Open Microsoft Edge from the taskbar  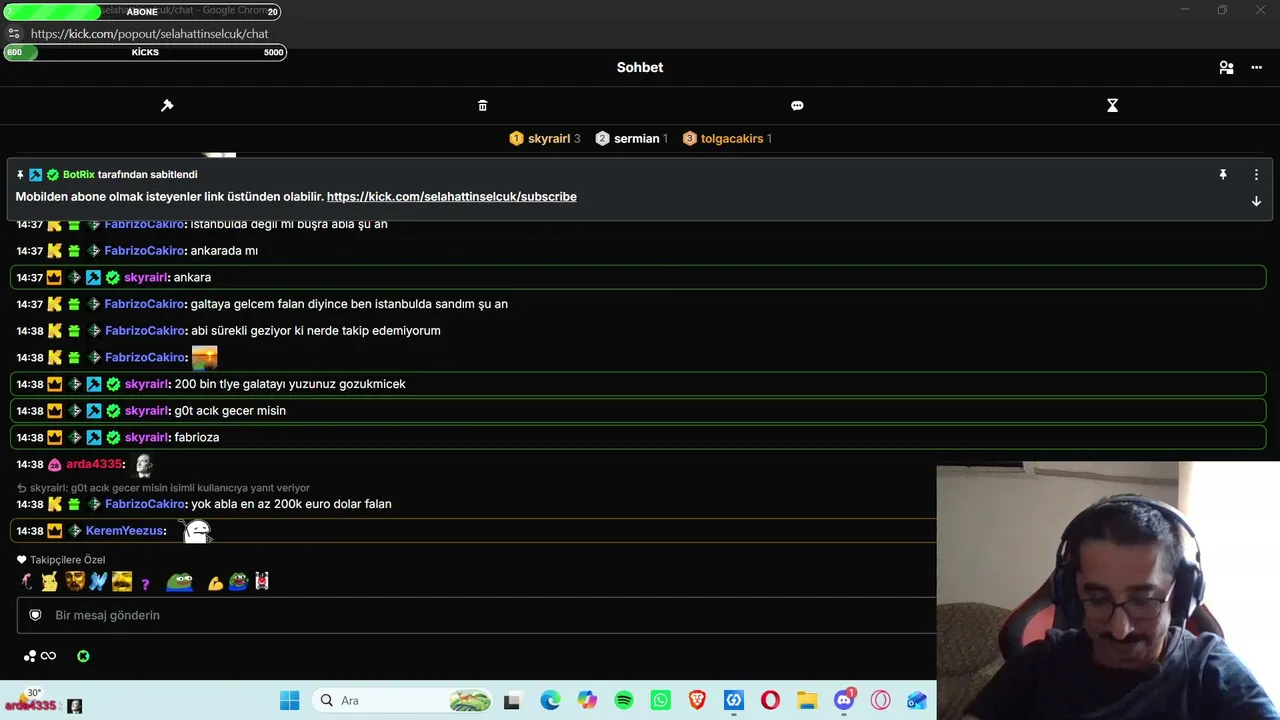click(550, 701)
